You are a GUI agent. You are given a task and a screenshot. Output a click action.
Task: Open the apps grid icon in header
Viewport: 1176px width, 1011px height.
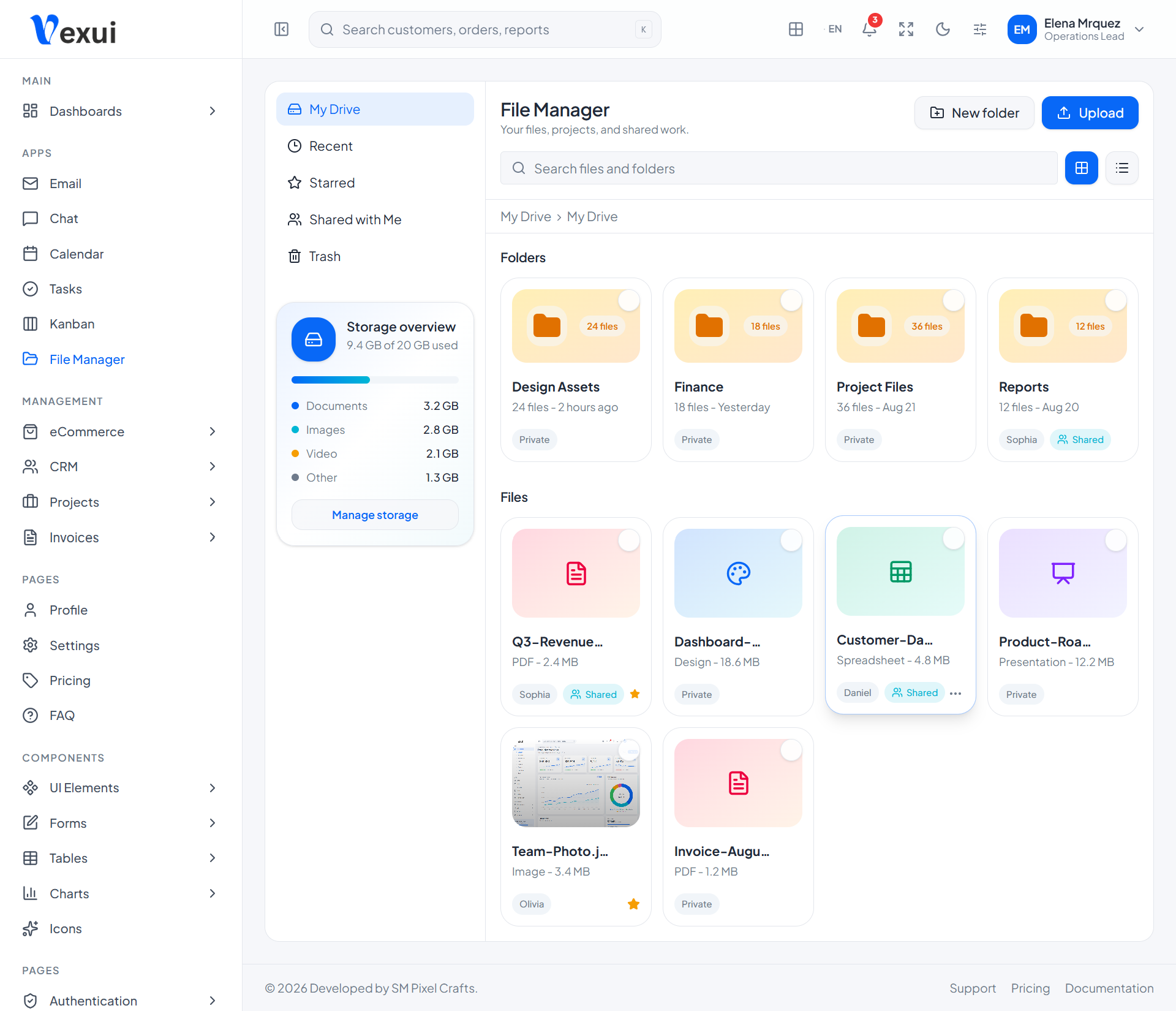click(x=796, y=29)
